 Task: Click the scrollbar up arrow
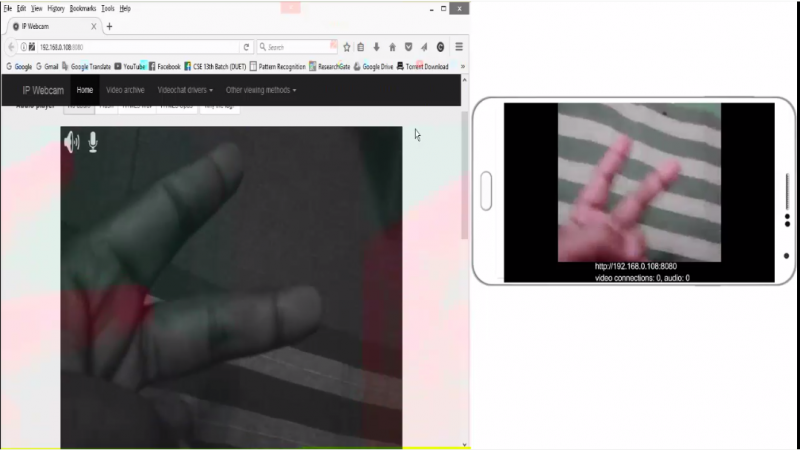pos(464,80)
